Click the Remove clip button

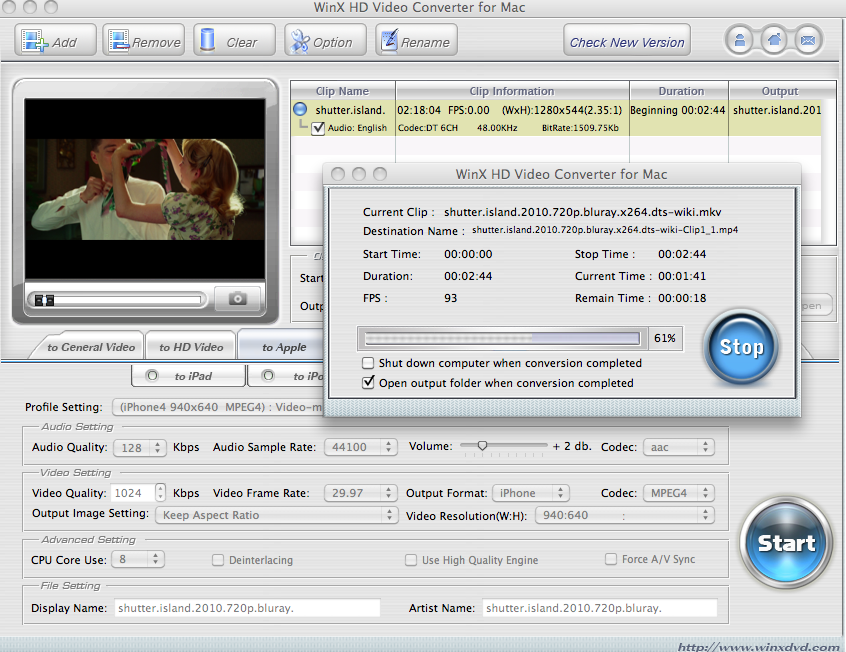(144, 40)
